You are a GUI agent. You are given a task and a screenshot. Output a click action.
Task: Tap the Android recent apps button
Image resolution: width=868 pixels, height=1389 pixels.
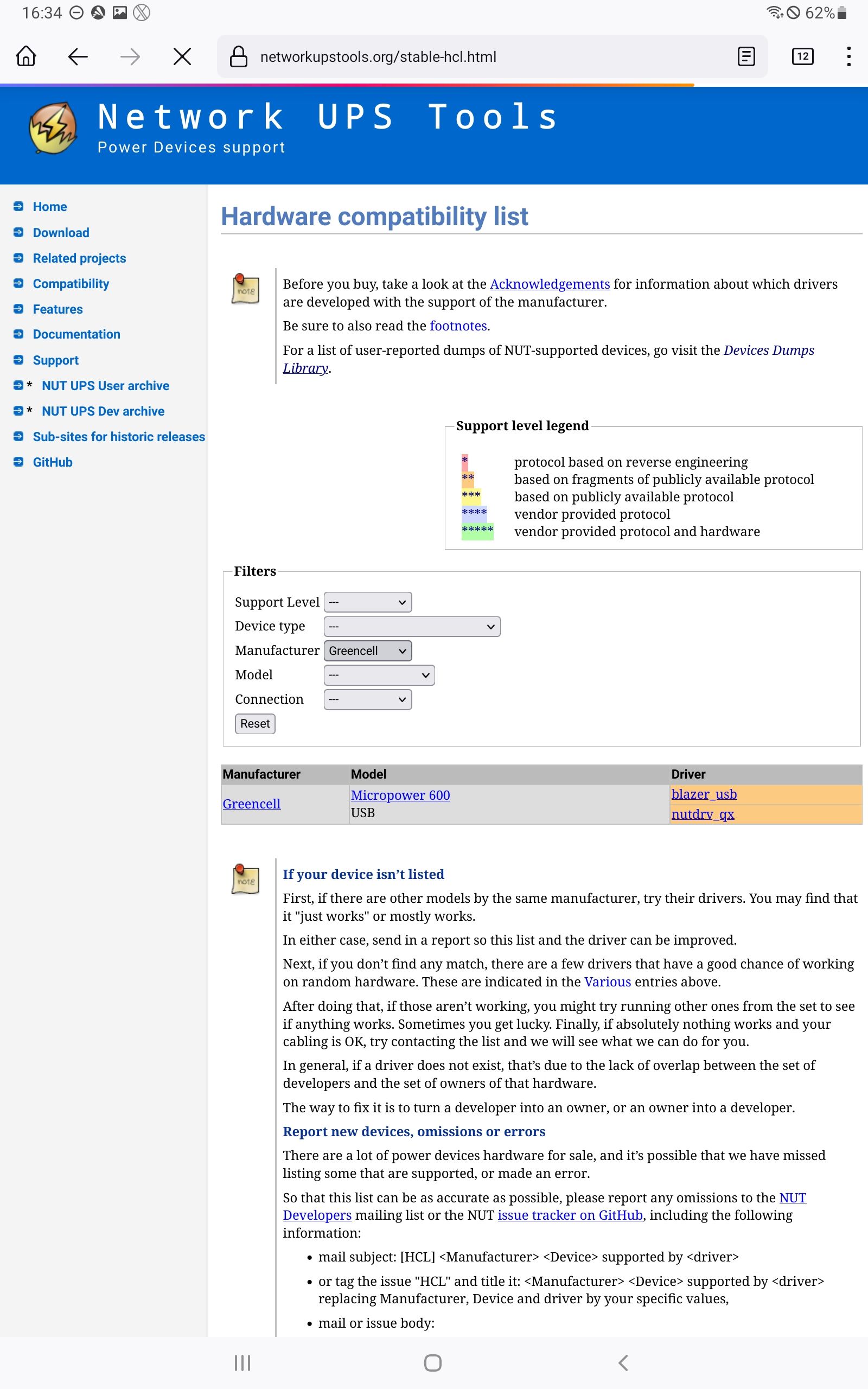(x=242, y=1362)
